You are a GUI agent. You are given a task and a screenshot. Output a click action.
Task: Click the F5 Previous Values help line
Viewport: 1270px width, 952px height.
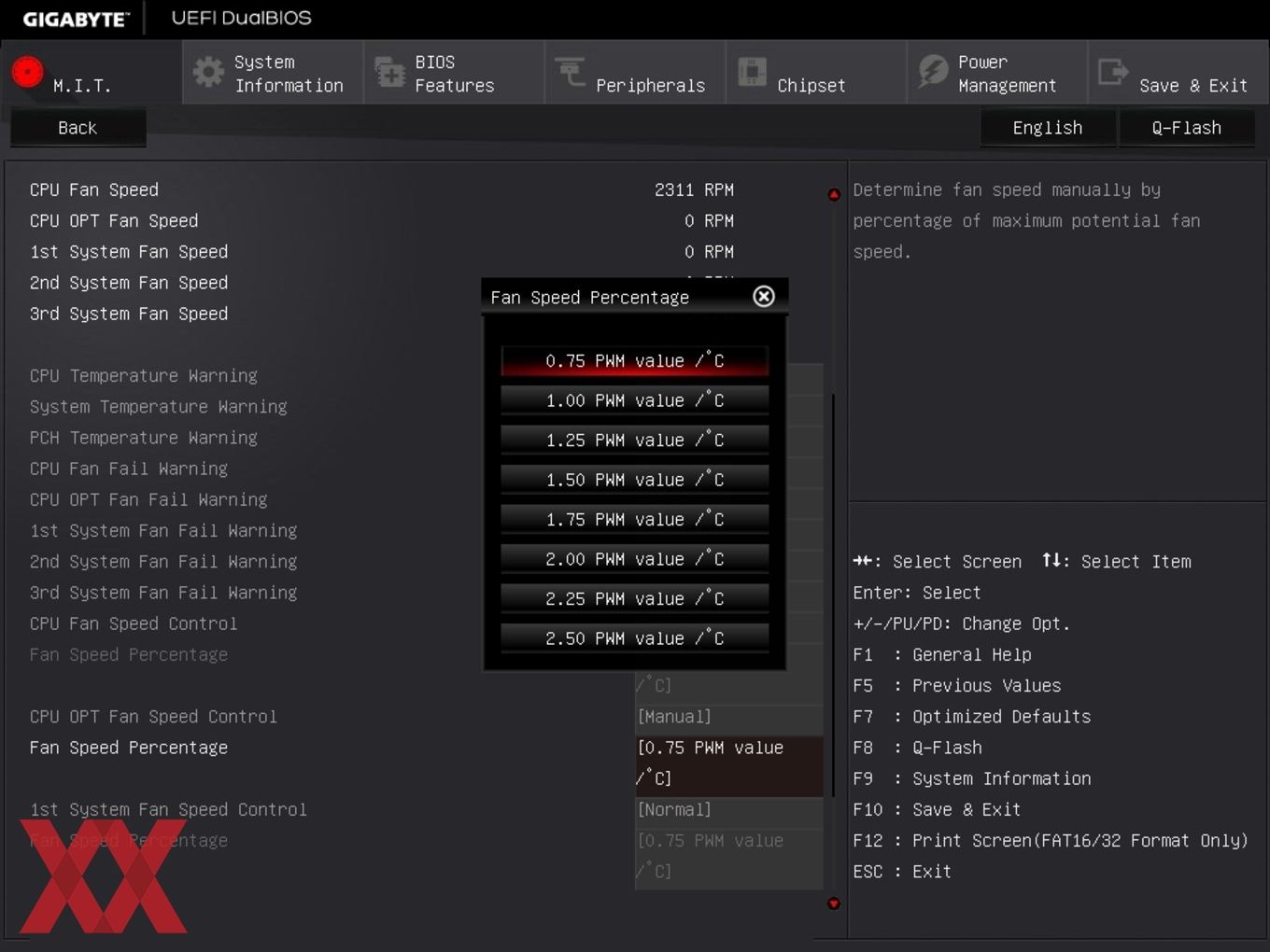click(x=956, y=686)
